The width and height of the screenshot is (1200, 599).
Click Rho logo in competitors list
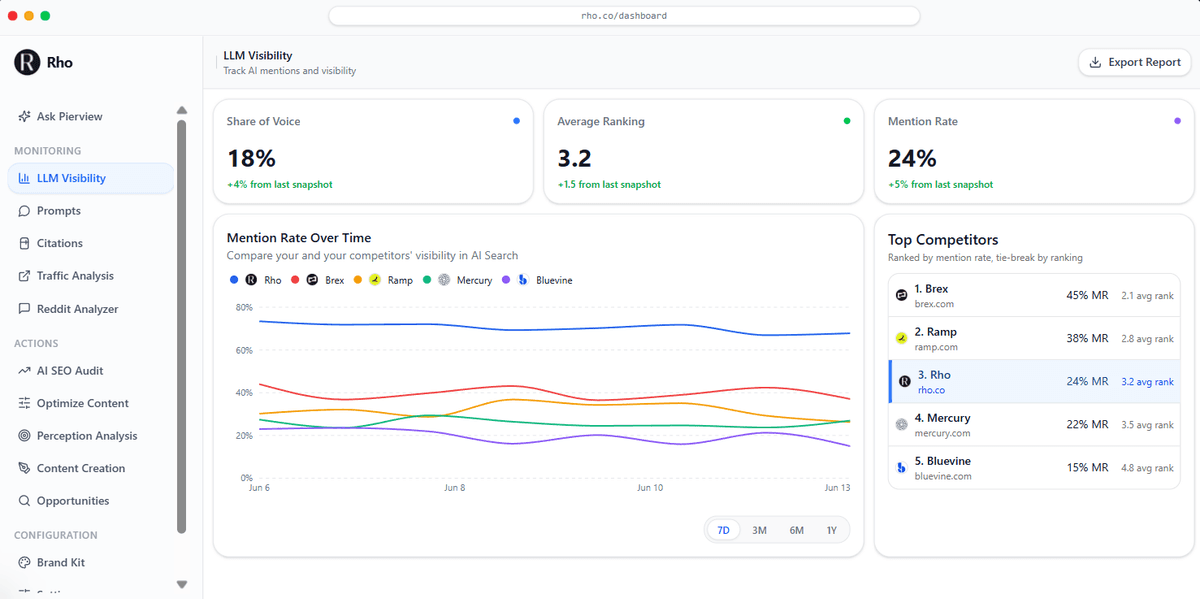tap(905, 381)
